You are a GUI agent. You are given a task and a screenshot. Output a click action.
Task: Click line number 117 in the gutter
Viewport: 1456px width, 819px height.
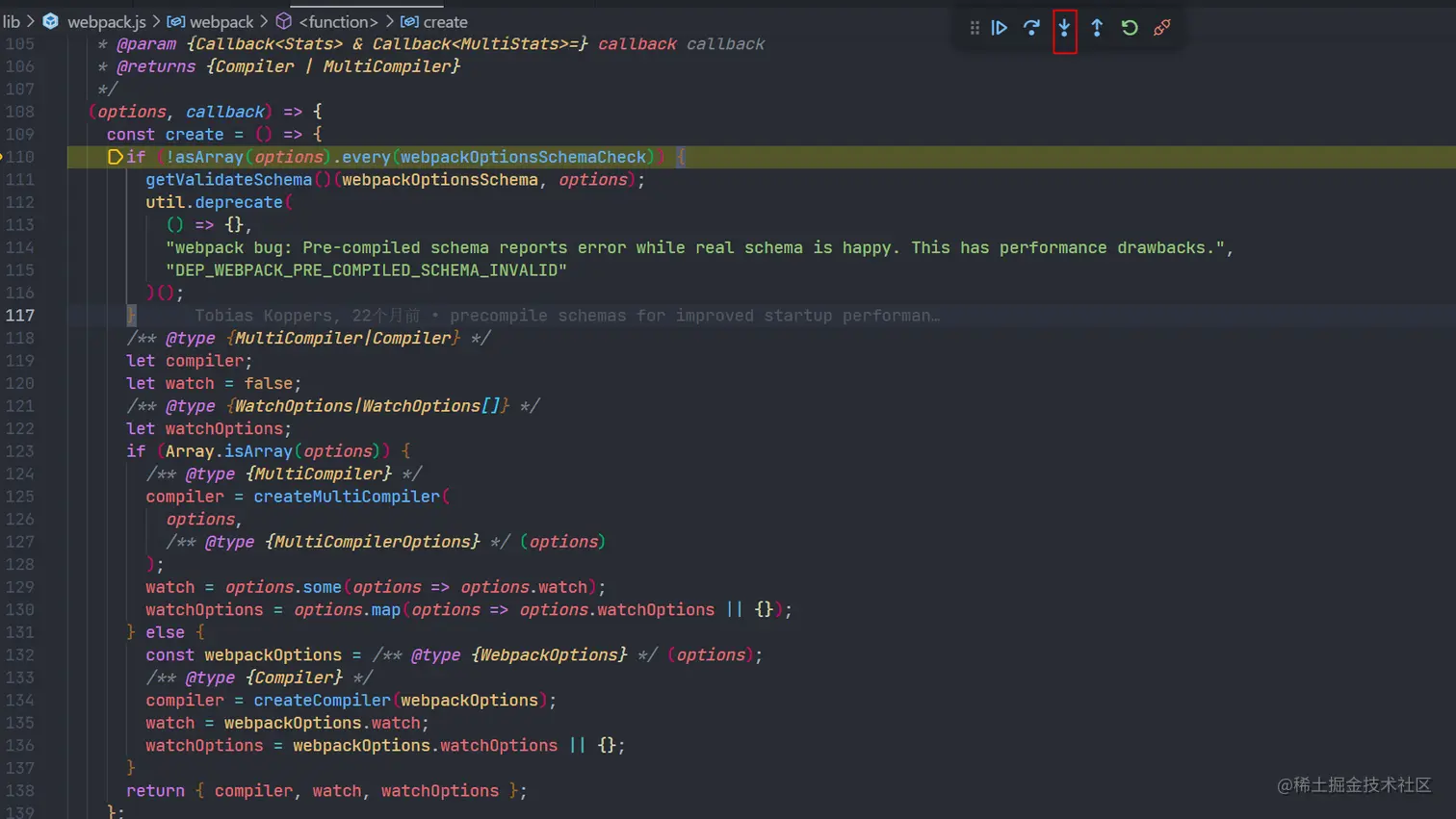coord(19,316)
